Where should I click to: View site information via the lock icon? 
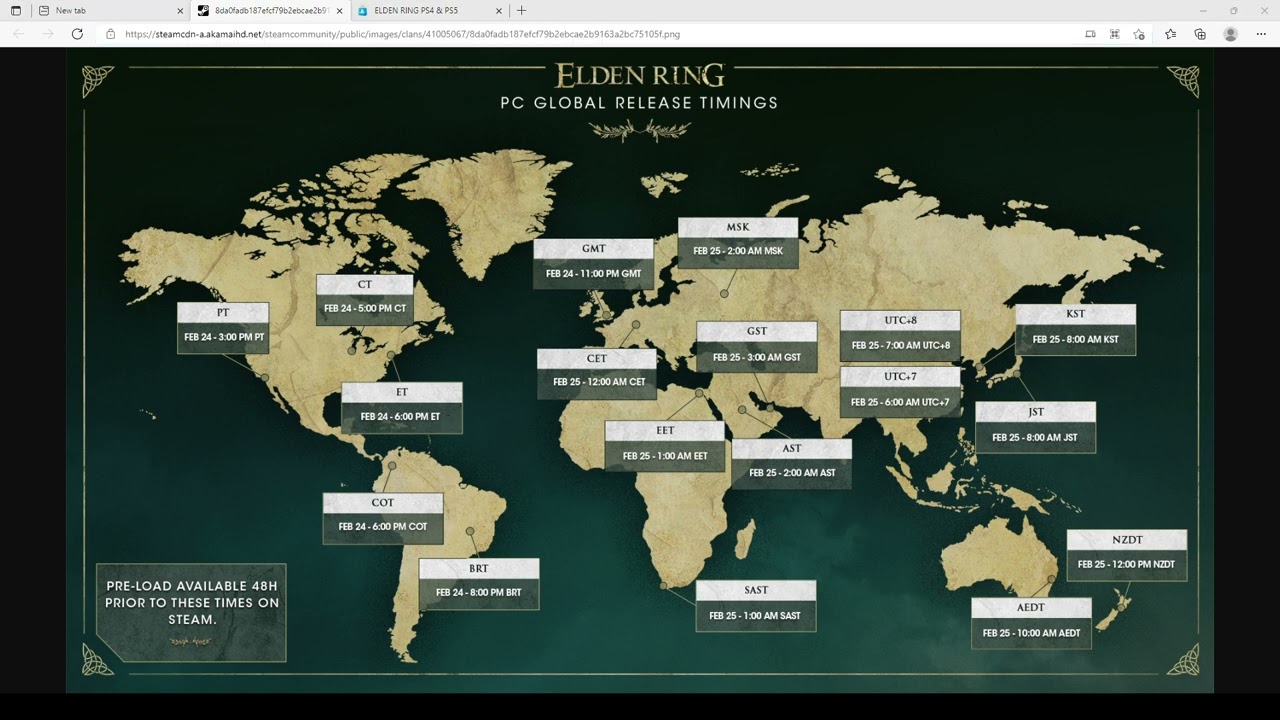(111, 34)
